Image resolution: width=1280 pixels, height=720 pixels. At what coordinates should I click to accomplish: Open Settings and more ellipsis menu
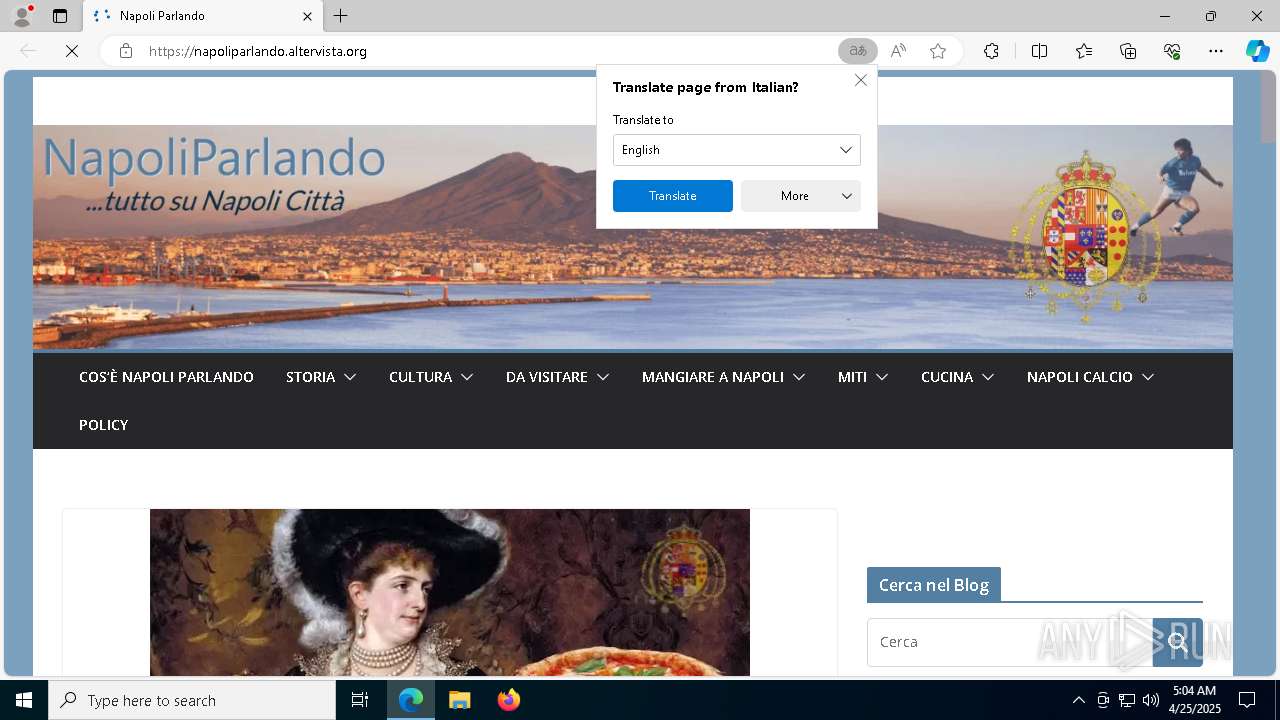click(1216, 51)
